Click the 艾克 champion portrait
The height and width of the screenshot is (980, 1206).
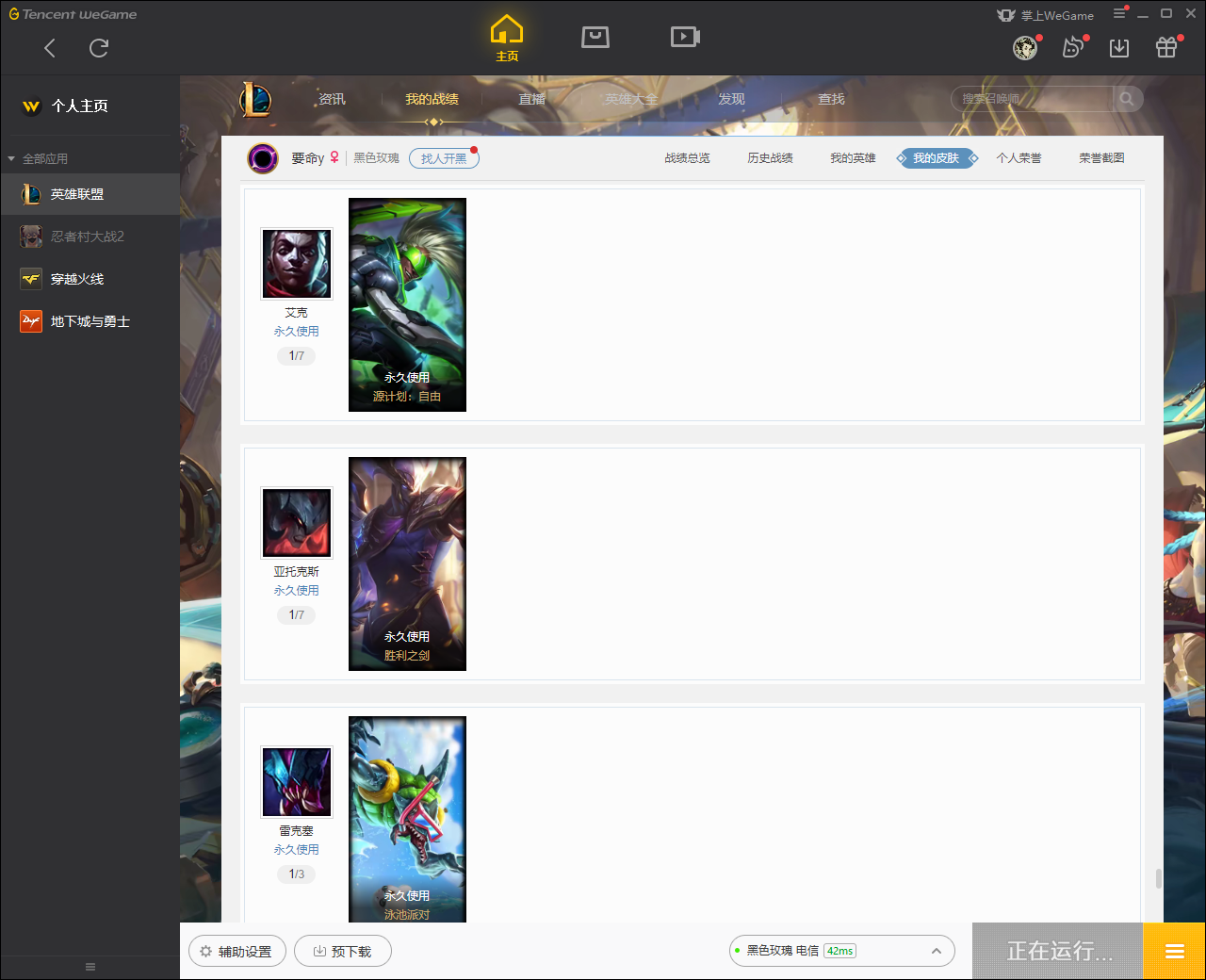click(297, 263)
